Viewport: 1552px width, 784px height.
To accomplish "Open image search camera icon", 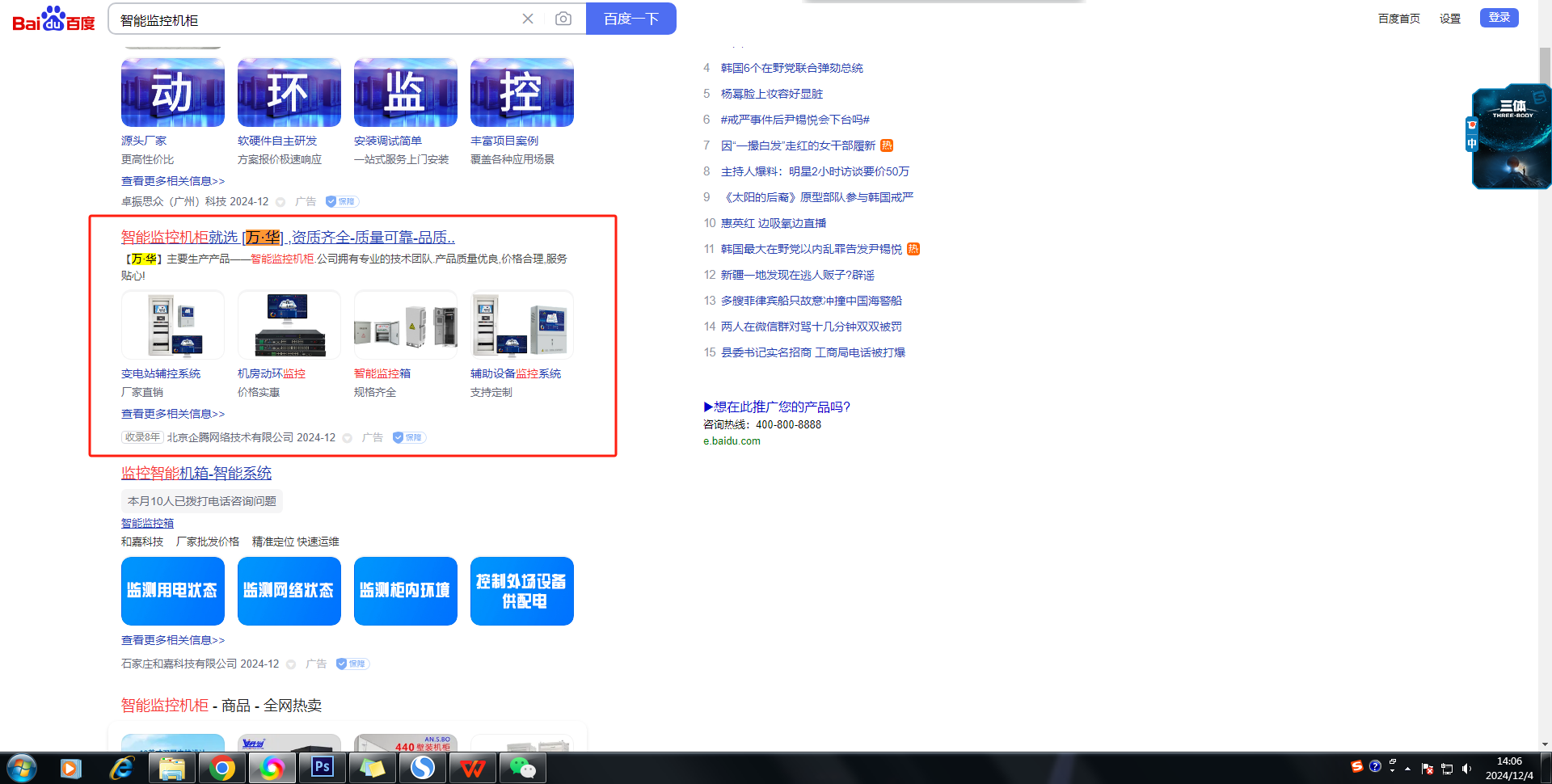I will tap(563, 19).
